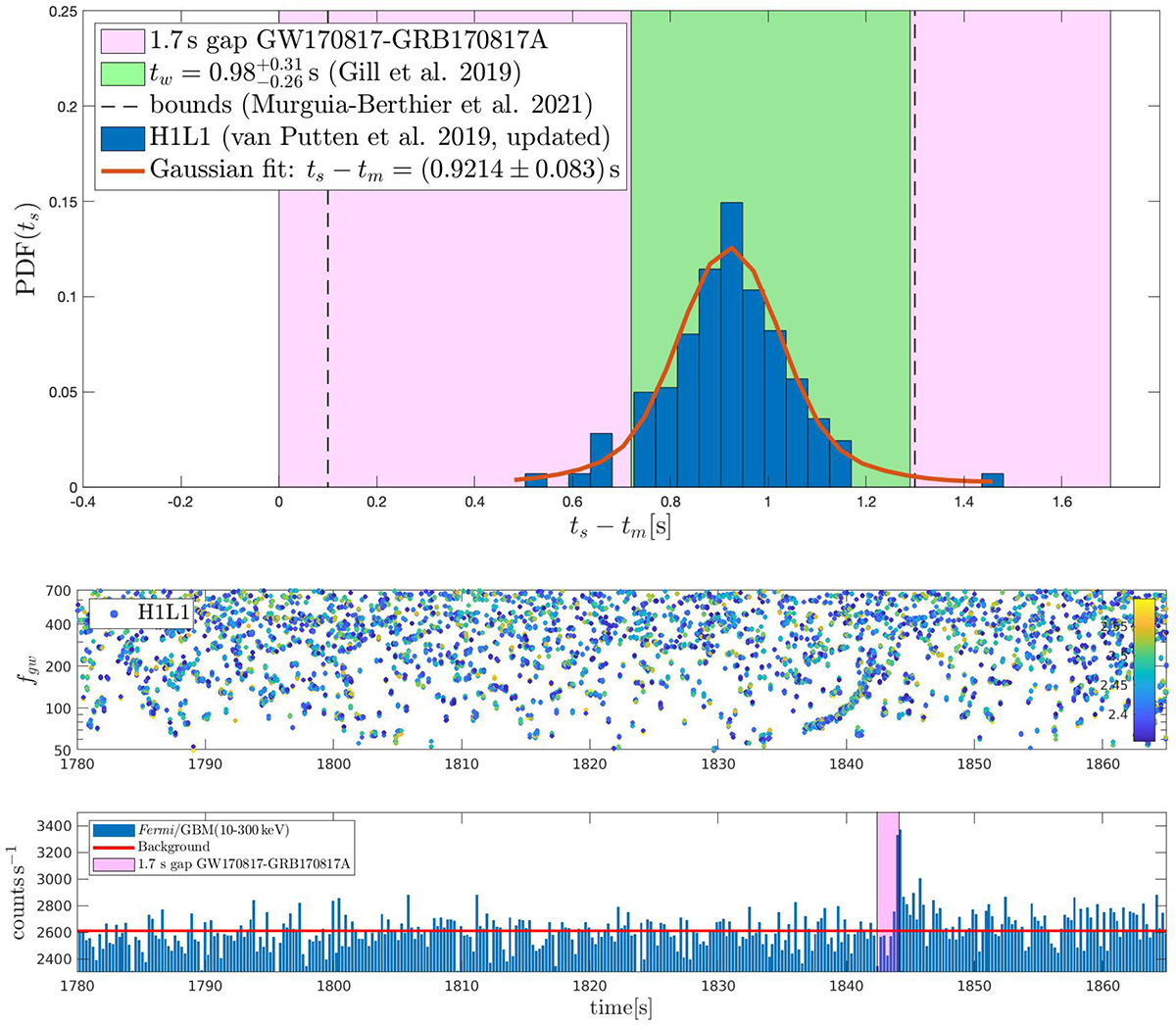Click the orange Gaussian fit legend line
The image size is (1176, 1025).
123,169
